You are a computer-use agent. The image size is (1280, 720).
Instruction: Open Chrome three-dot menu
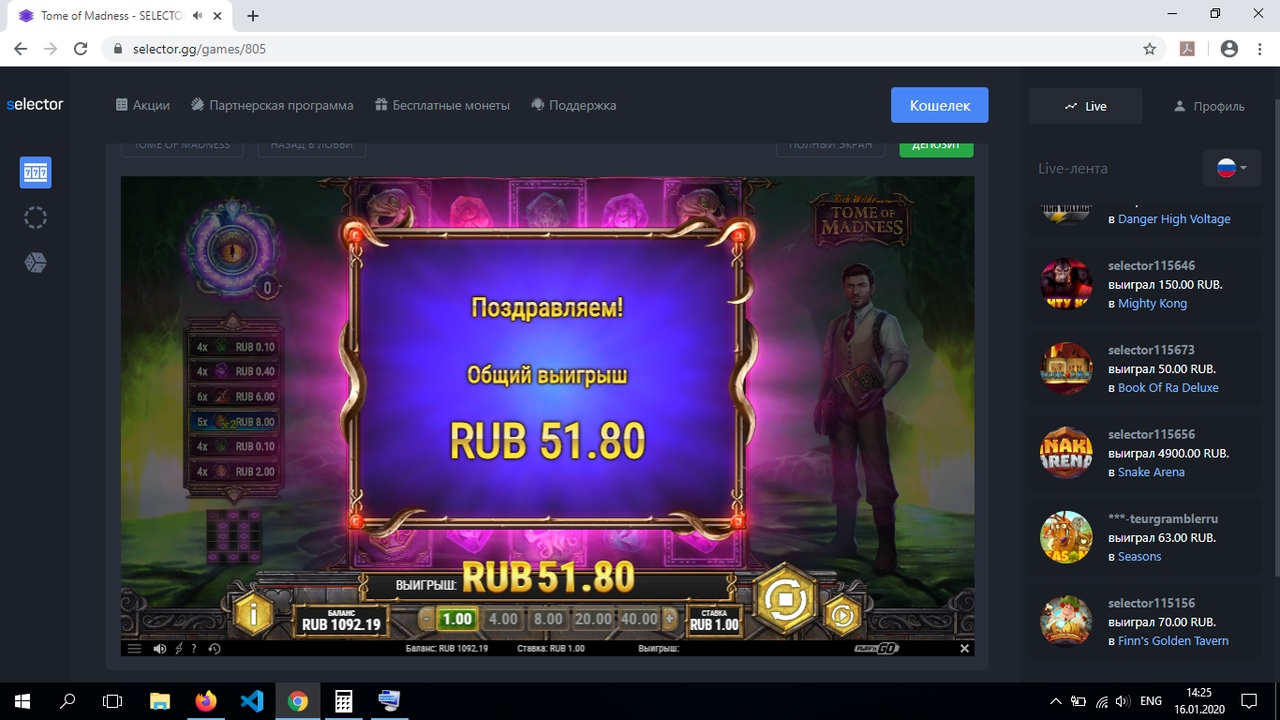[x=1259, y=48]
